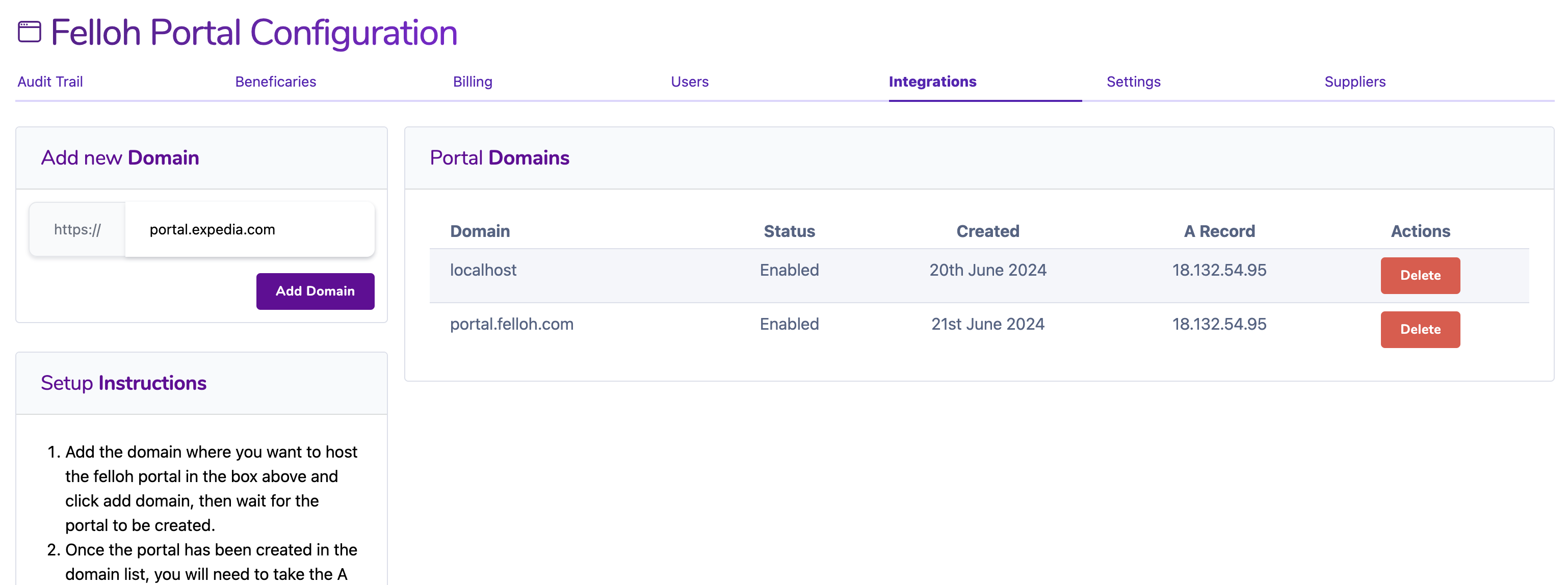Select the portal.felloh.com domain cell

(x=512, y=324)
